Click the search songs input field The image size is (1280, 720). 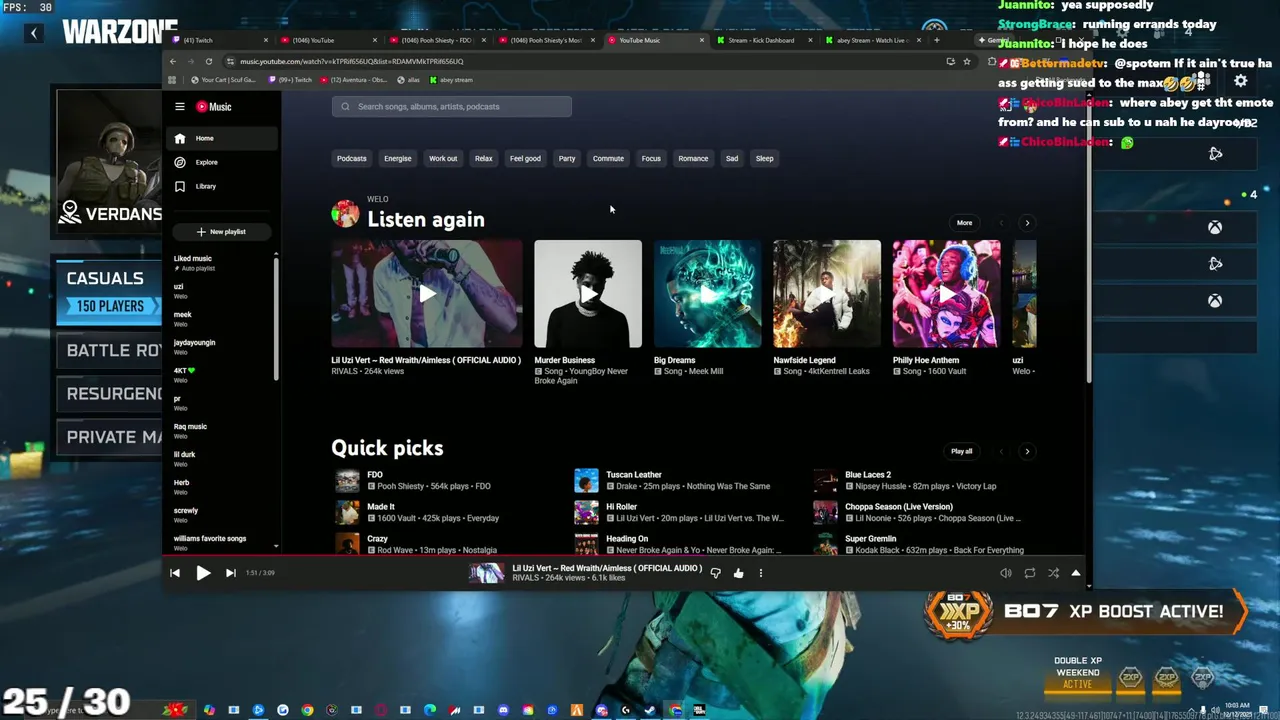point(452,106)
